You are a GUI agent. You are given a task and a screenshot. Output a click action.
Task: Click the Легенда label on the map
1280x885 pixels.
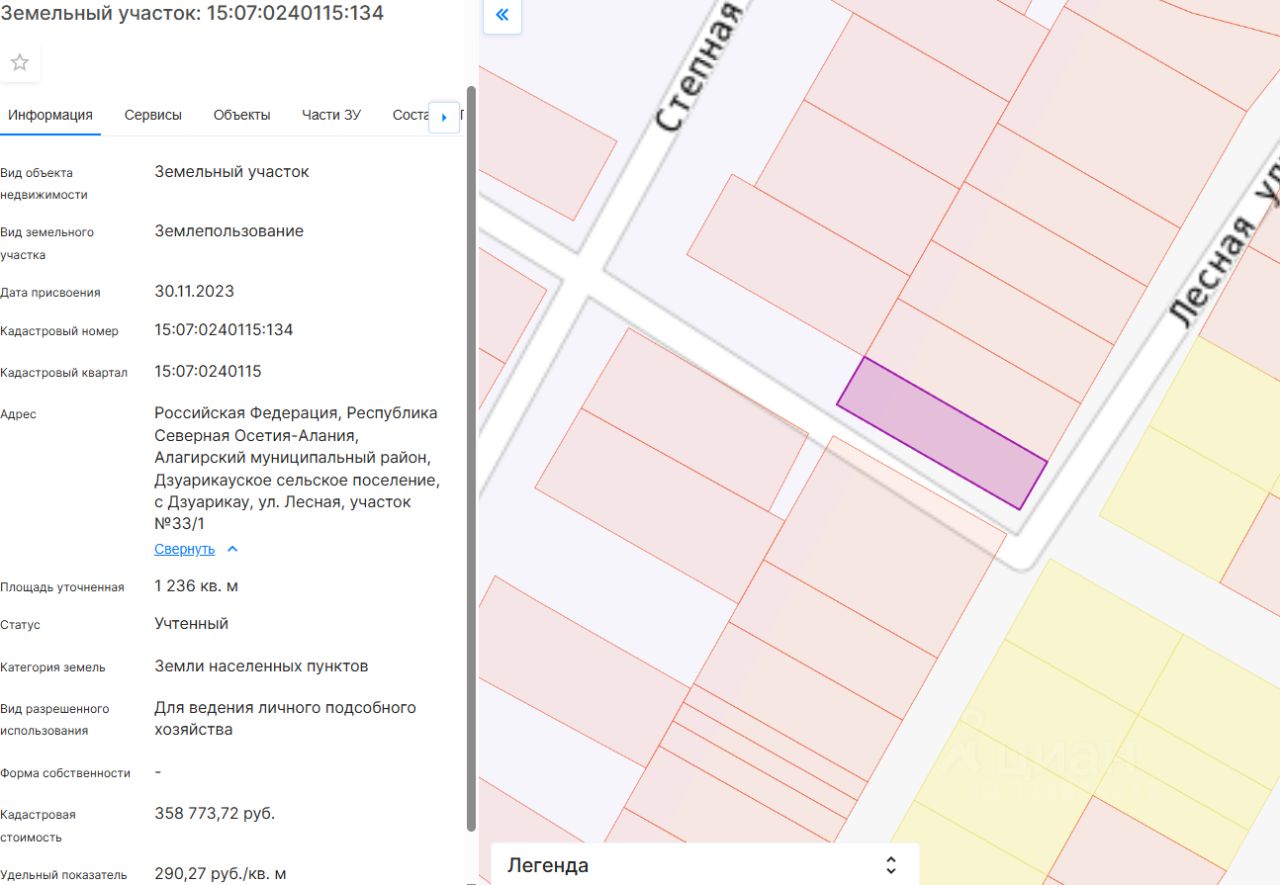coord(548,865)
